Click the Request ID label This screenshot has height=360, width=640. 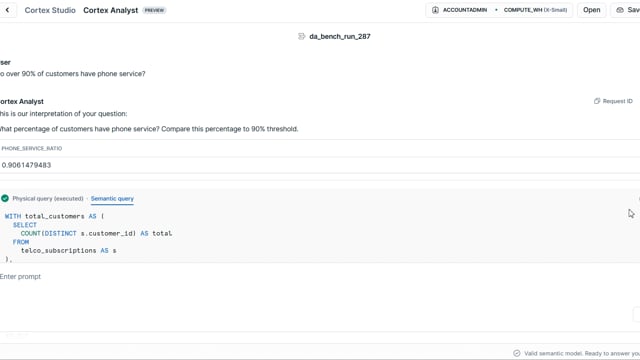pyautogui.click(x=617, y=101)
